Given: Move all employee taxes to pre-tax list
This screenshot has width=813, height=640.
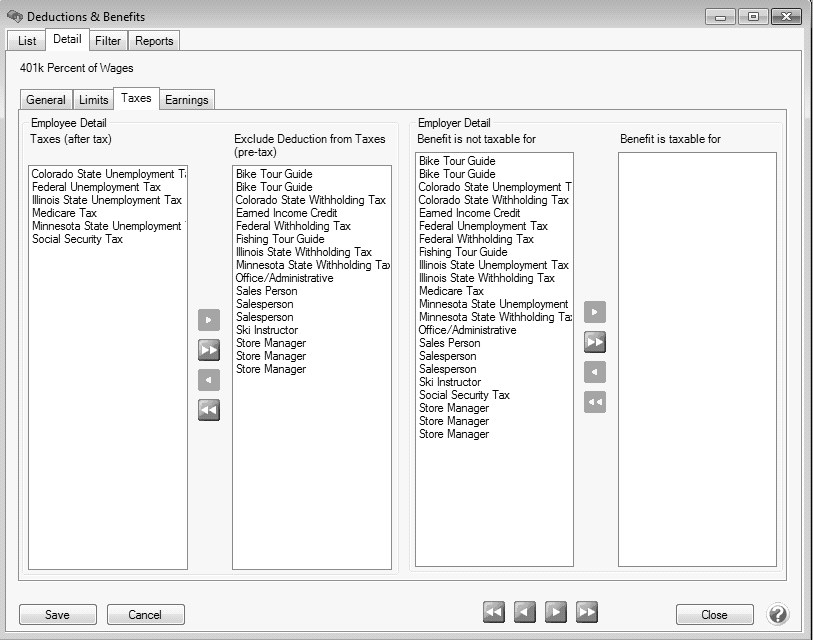Looking at the screenshot, I should point(209,350).
